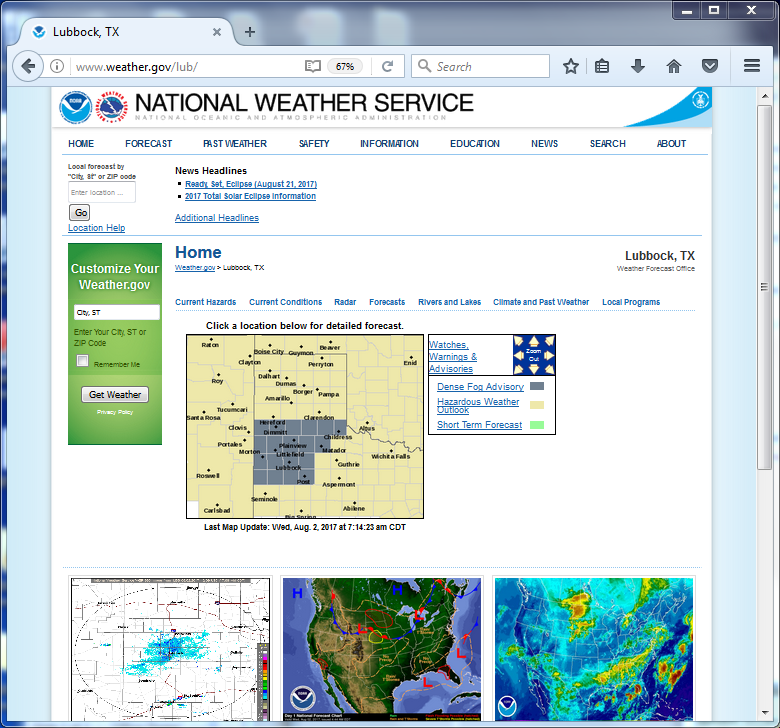
Task: Pan map north with up arrow
Action: [x=534, y=341]
